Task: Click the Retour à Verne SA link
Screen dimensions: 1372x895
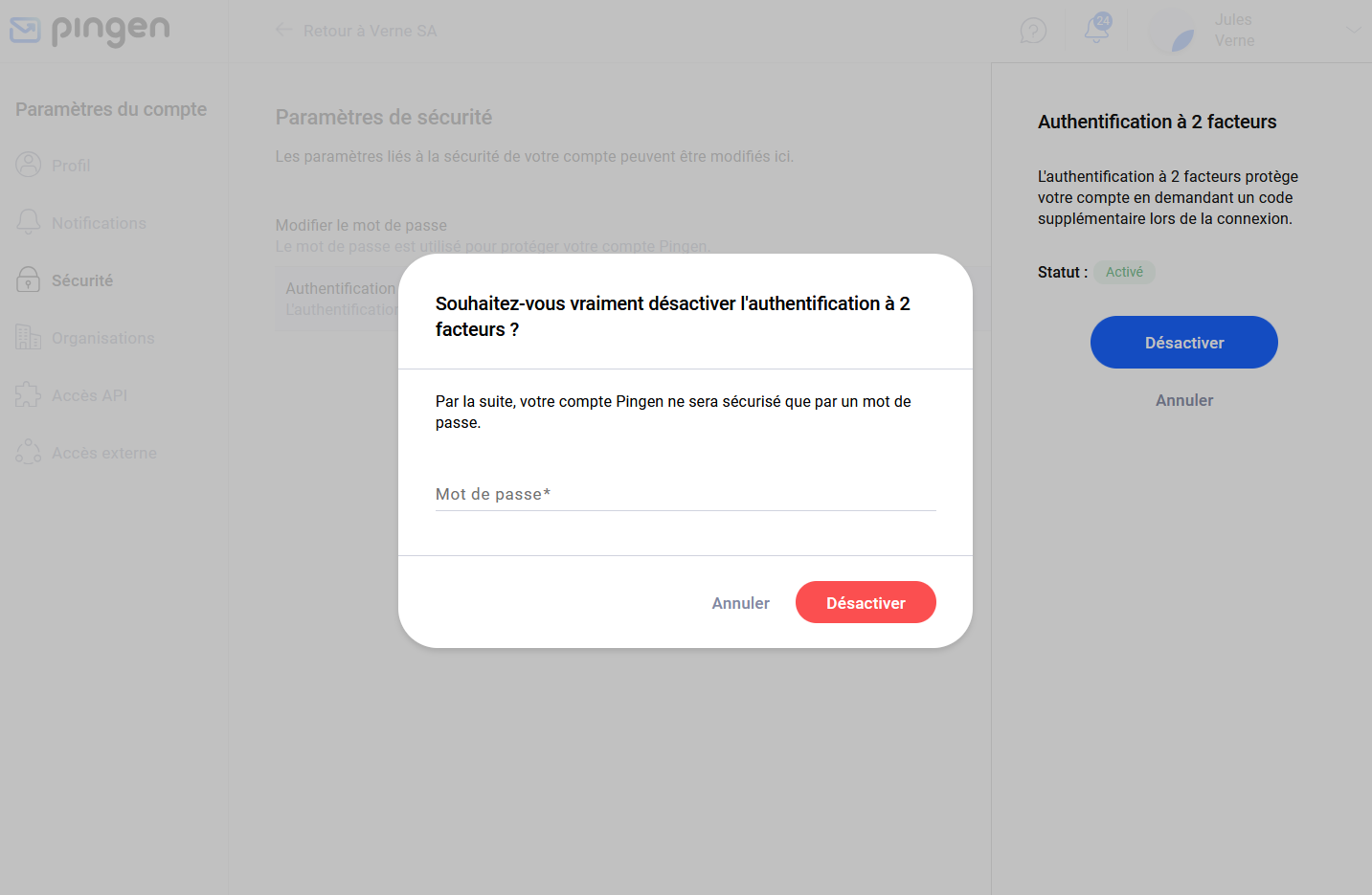Action: (x=370, y=31)
